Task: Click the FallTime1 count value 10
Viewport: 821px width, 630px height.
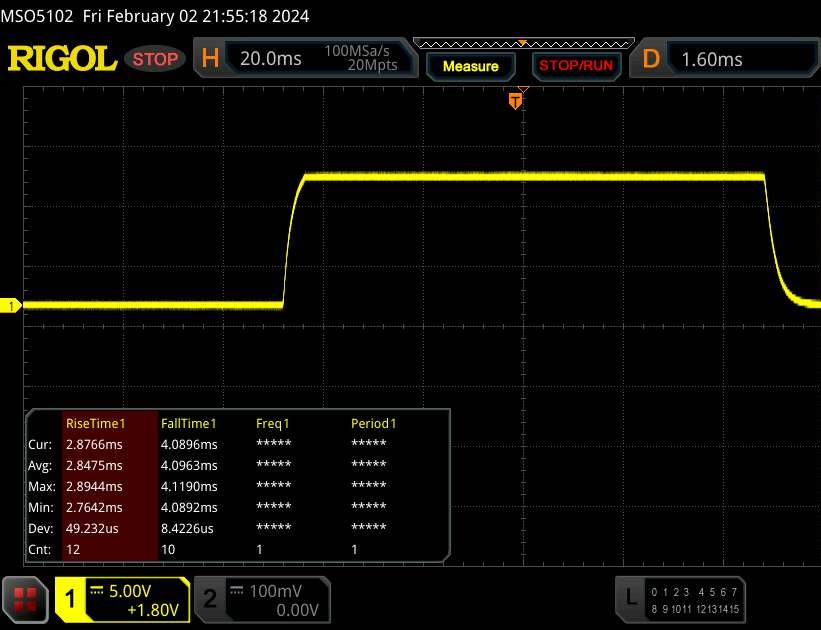Action: click(x=168, y=549)
